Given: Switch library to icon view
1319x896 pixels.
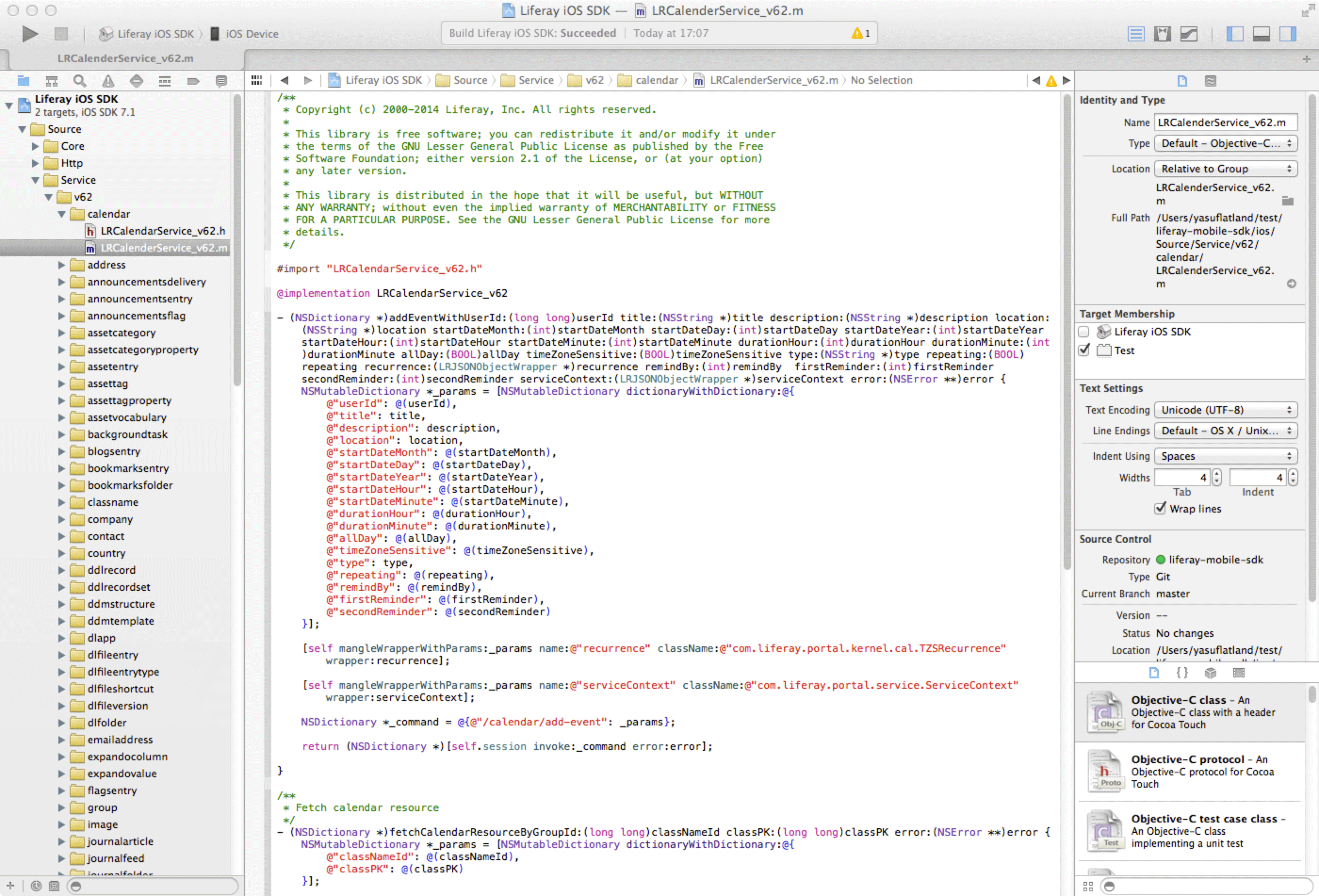Looking at the screenshot, I should [x=1087, y=886].
